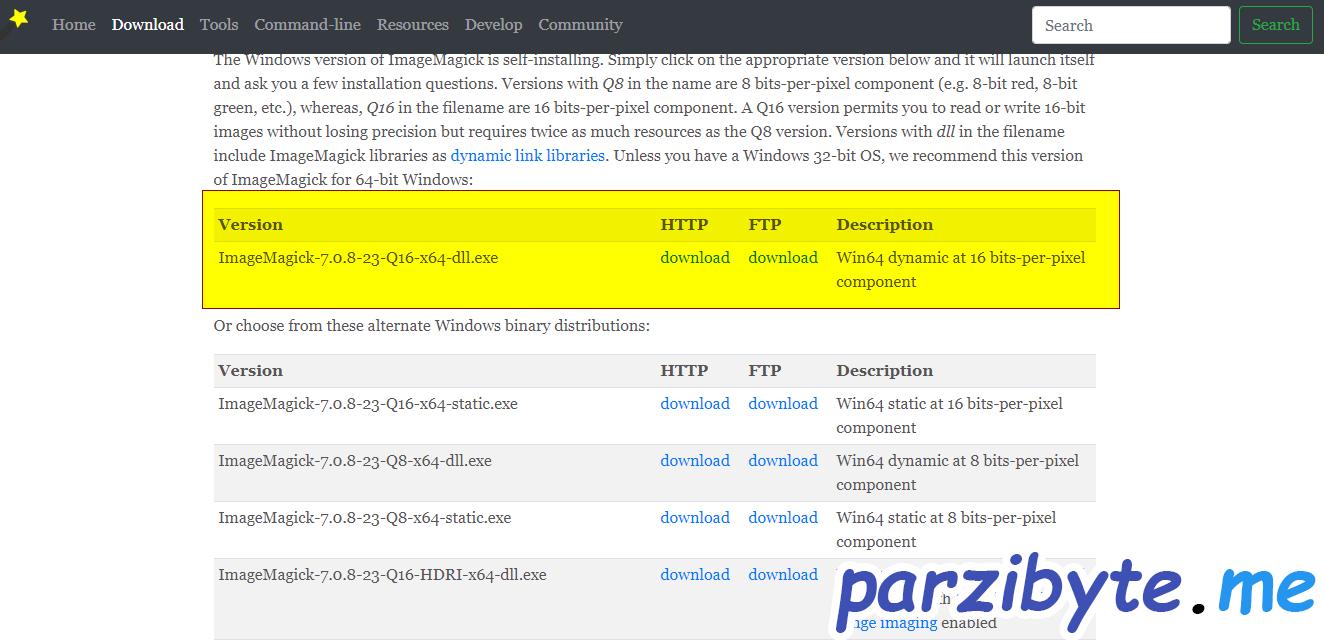Navigate to the Develop page
Image resolution: width=1324 pixels, height=641 pixels.
493,25
